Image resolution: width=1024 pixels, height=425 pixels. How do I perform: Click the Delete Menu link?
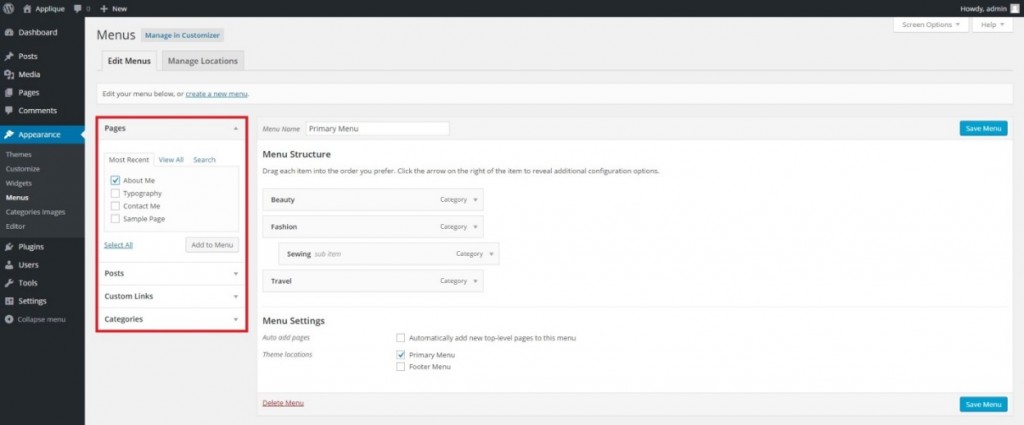tap(283, 403)
